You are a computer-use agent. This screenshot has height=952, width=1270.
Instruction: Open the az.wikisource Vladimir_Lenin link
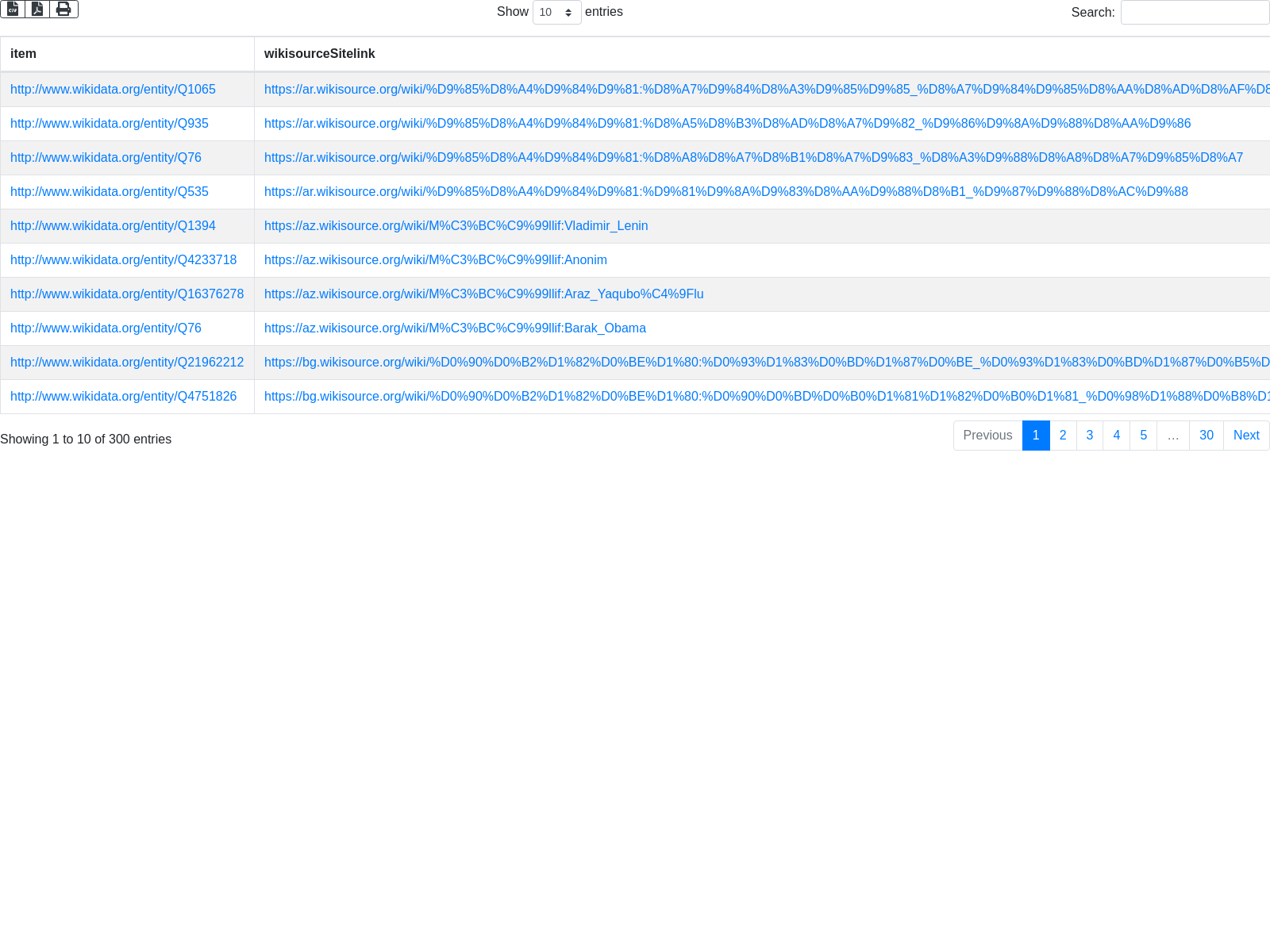(456, 226)
